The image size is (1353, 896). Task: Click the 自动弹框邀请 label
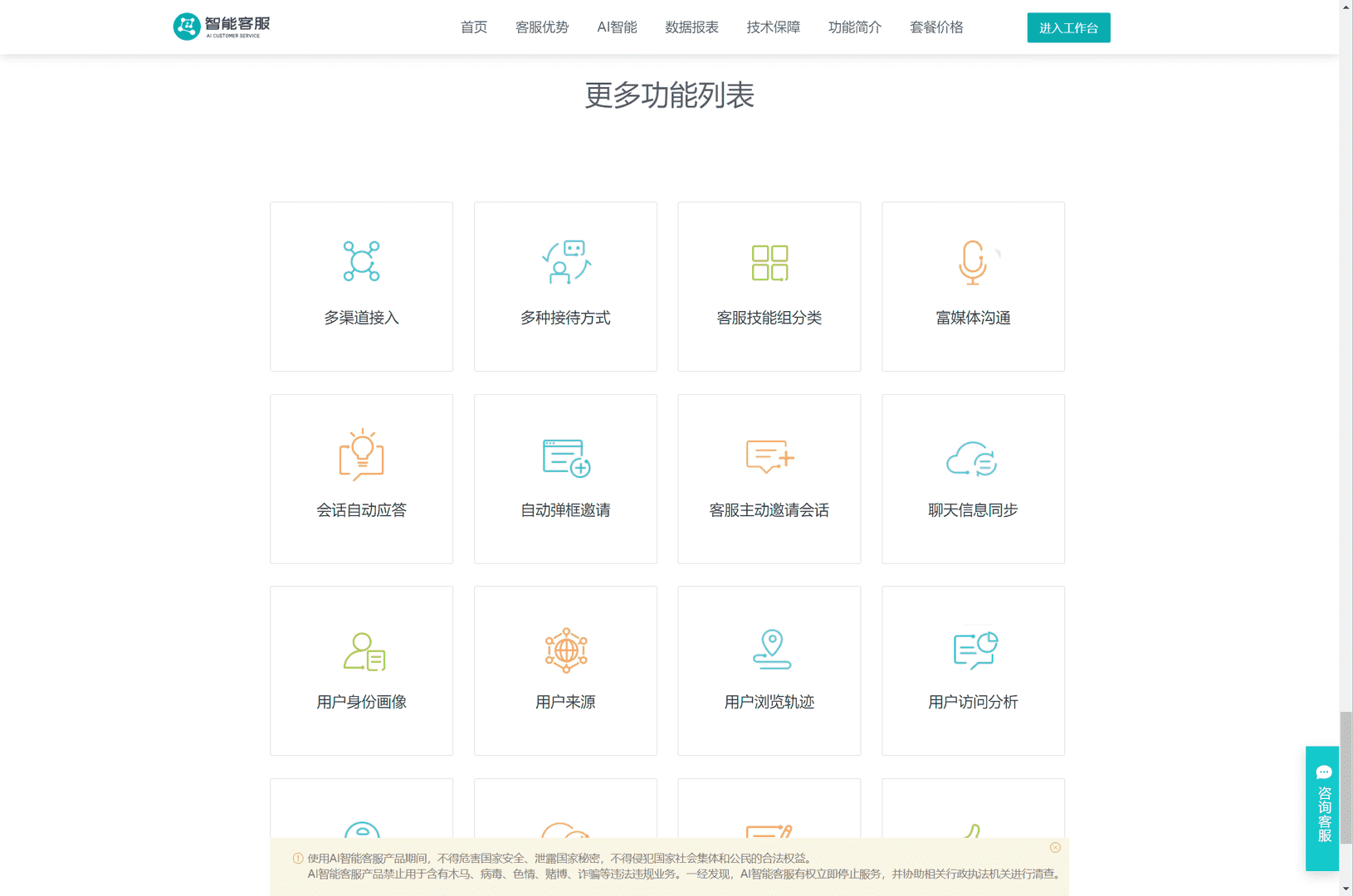565,510
